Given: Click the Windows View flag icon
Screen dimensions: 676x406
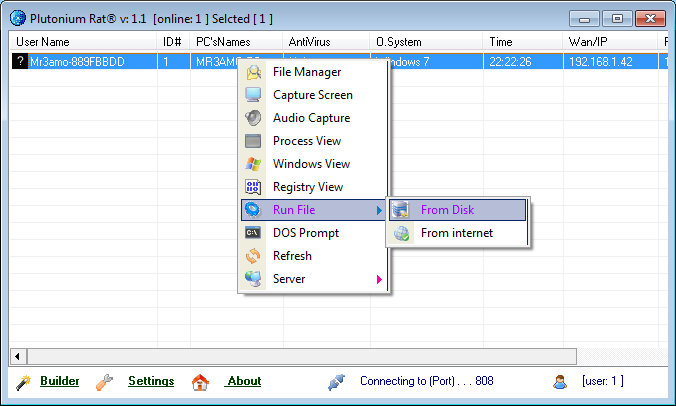Looking at the screenshot, I should click(x=253, y=164).
